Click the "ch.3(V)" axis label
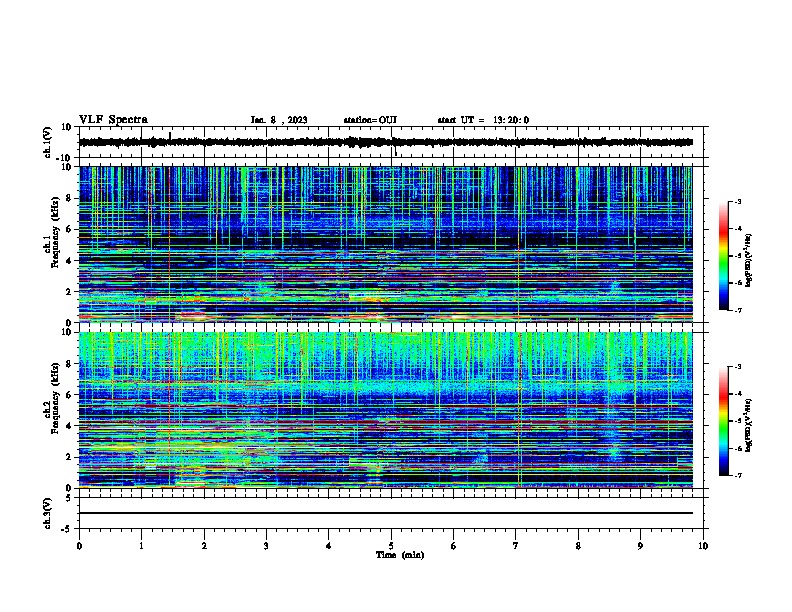The width and height of the screenshot is (792, 612). point(48,514)
